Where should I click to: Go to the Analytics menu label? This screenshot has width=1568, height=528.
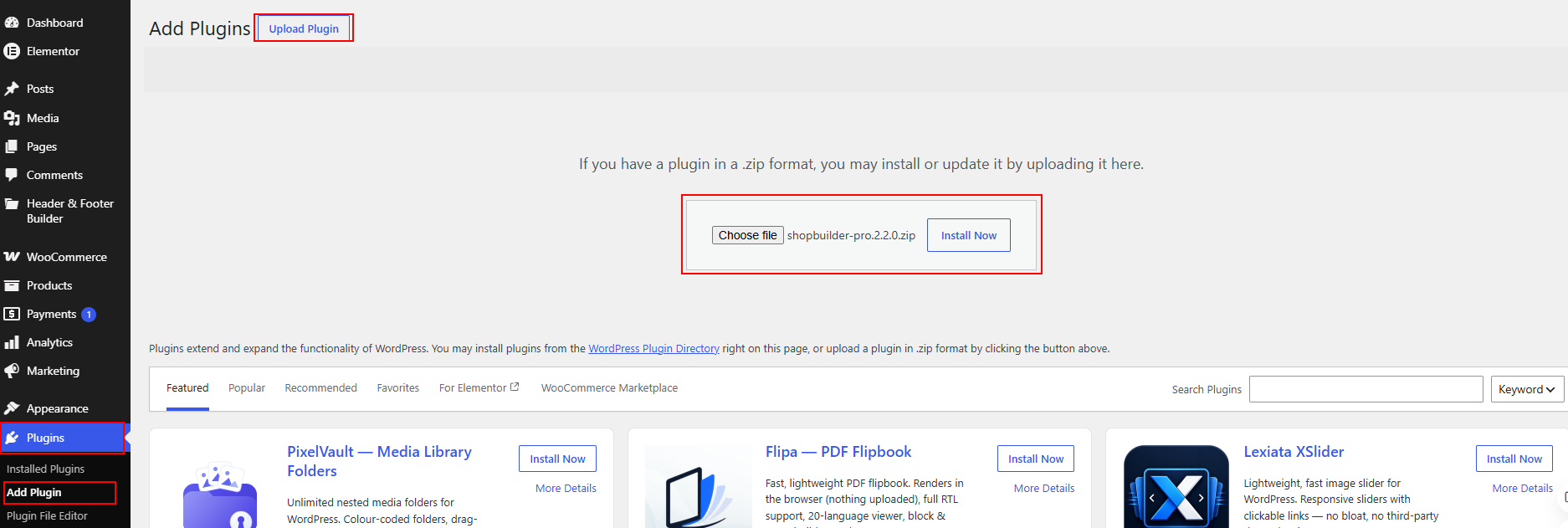[x=49, y=342]
